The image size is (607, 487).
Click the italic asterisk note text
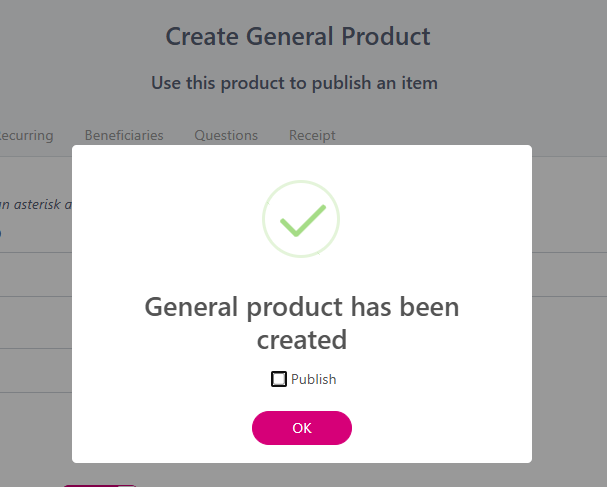coord(35,204)
